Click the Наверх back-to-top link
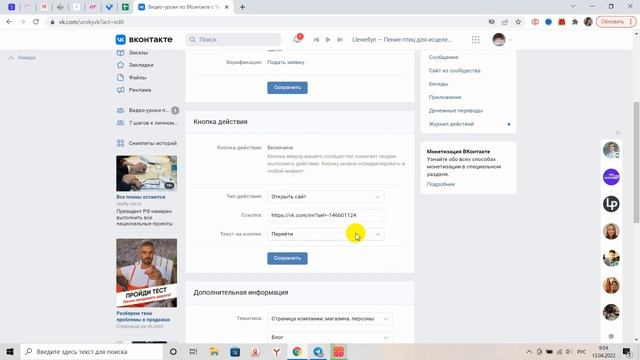The image size is (640, 360). click(22, 58)
